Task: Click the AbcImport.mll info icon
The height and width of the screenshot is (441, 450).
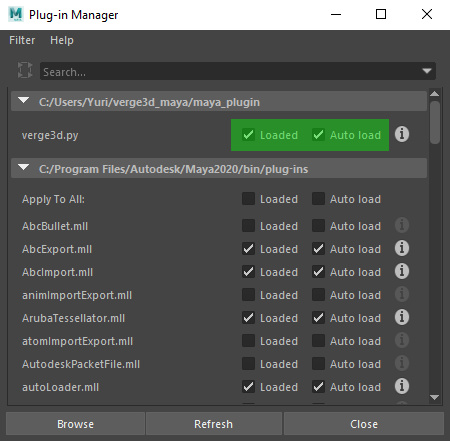Action: coord(402,272)
